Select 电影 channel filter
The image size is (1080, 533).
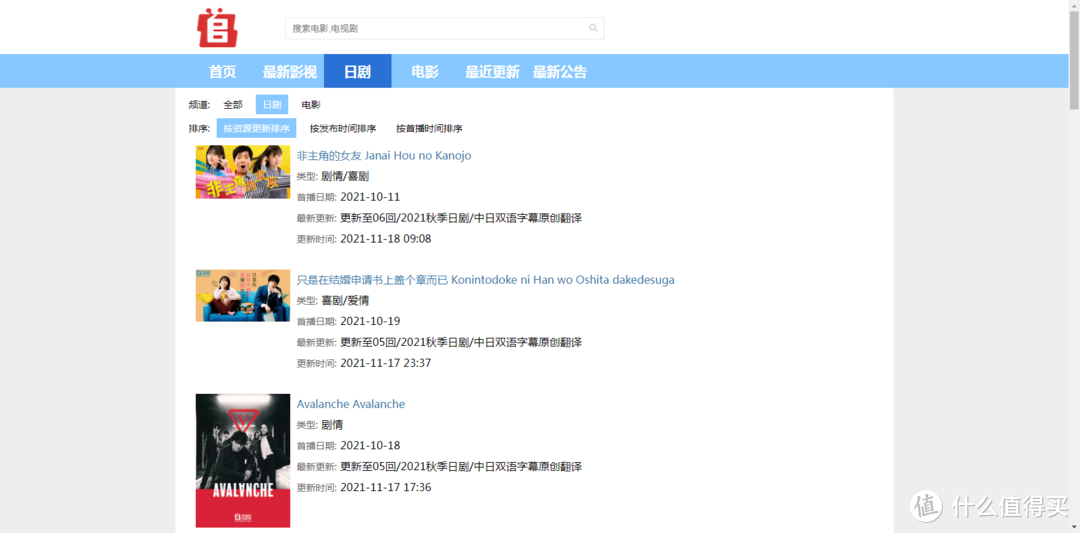pyautogui.click(x=311, y=105)
